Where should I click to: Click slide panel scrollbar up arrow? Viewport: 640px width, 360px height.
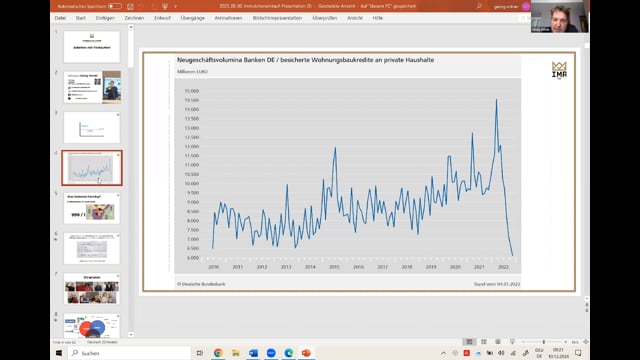(x=131, y=27)
